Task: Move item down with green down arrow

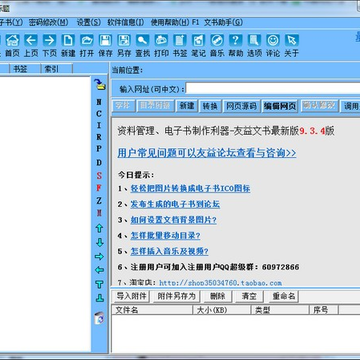Action: (99, 242)
